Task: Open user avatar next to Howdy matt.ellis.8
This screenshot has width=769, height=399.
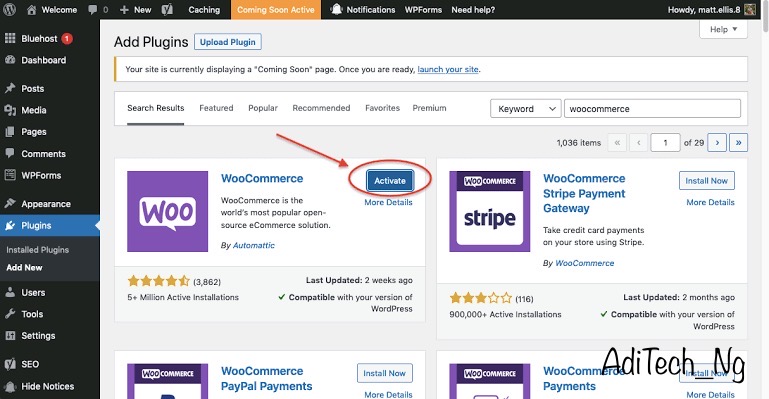Action: pos(750,9)
